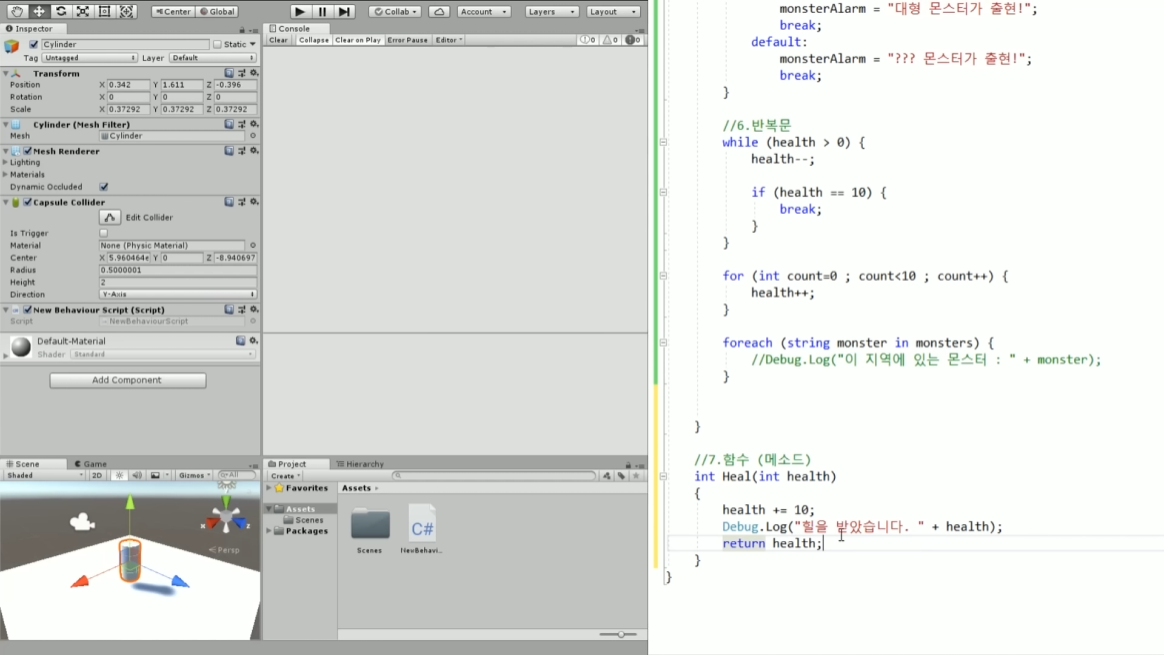1164x655 pixels.
Task: Switch to the Console tab
Action: click(290, 28)
